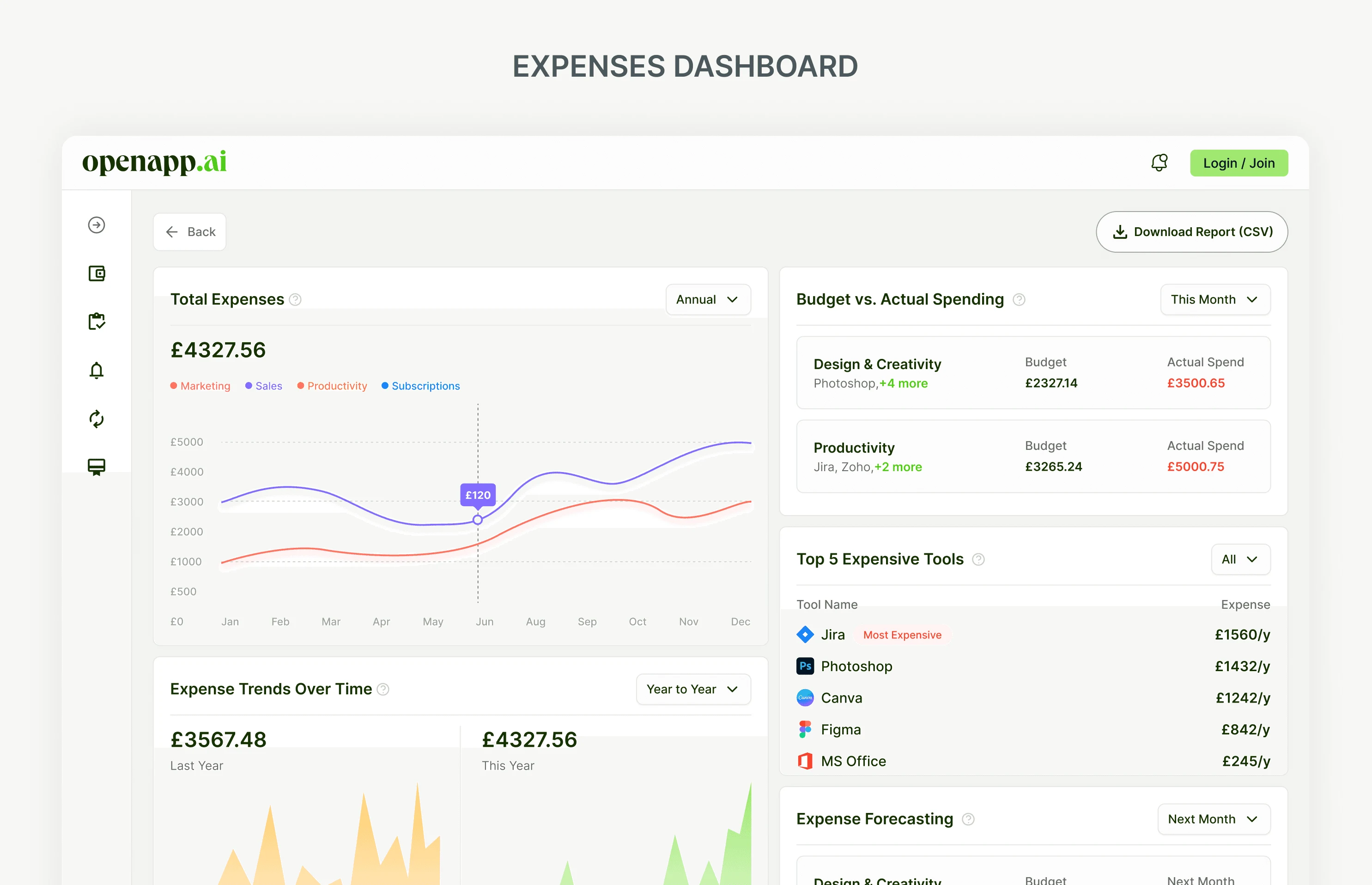
Task: Click the Most Expensive tag on Jira
Action: [x=902, y=635]
